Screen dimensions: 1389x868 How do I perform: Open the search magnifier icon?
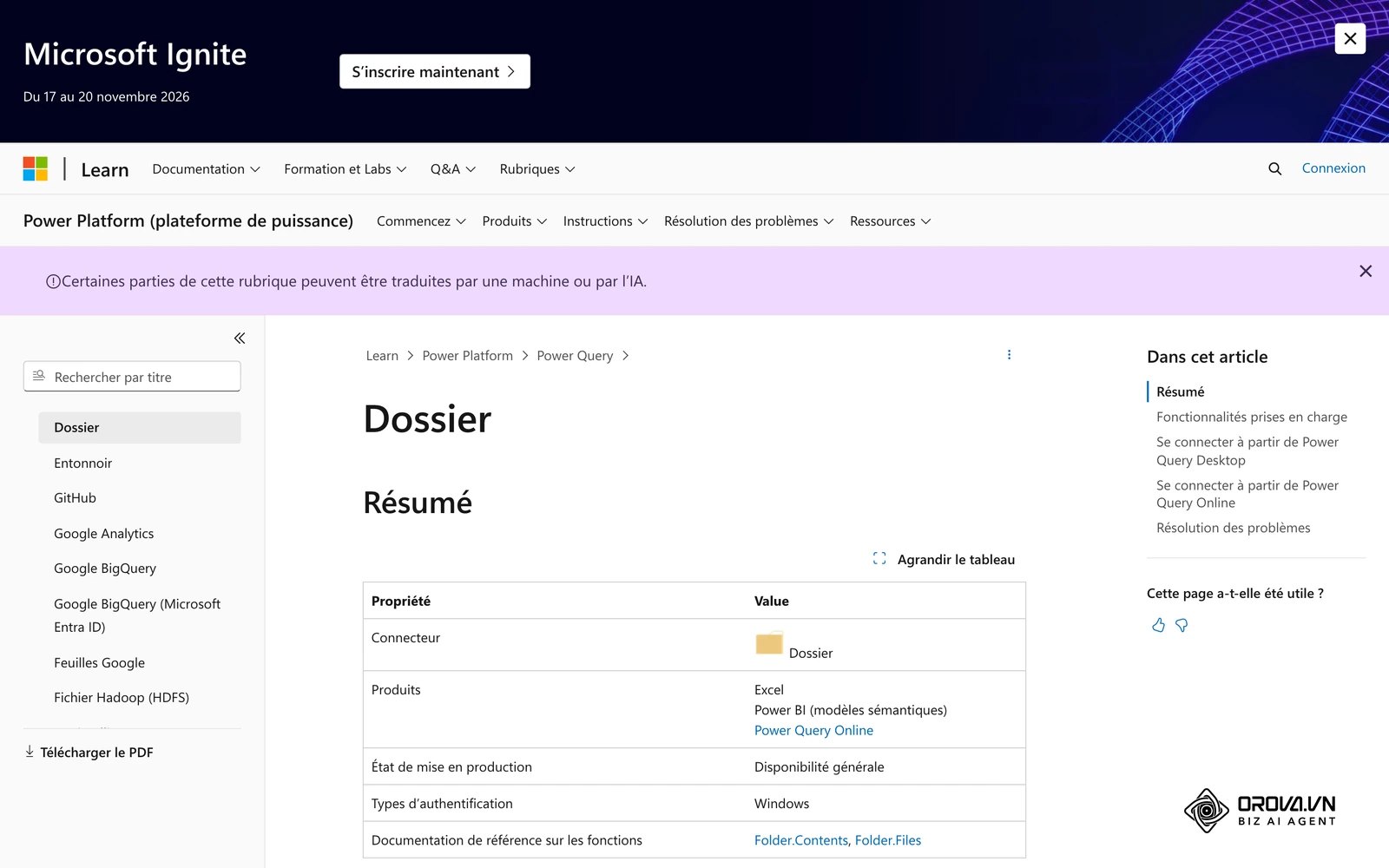1274,168
